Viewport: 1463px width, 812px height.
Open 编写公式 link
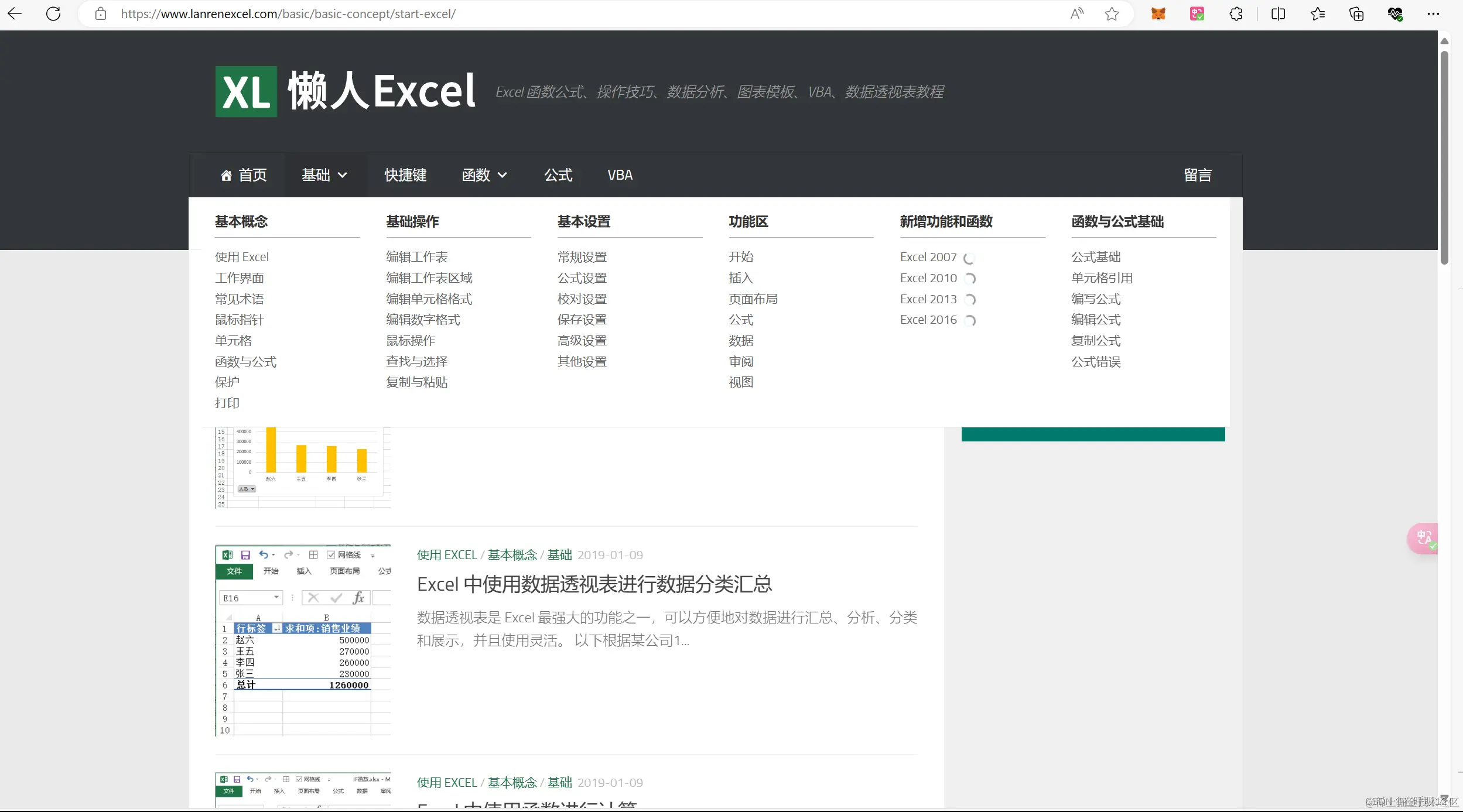(x=1096, y=299)
